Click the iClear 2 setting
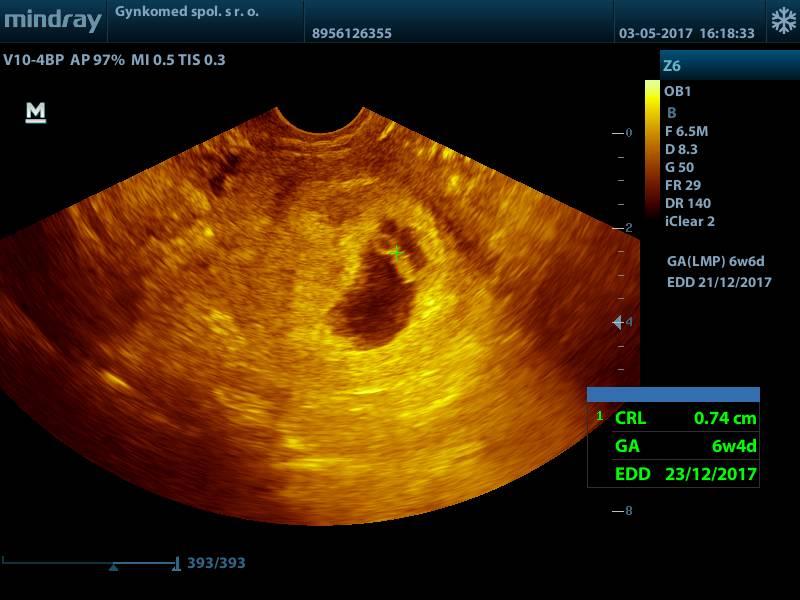This screenshot has height=600, width=800. (x=690, y=222)
